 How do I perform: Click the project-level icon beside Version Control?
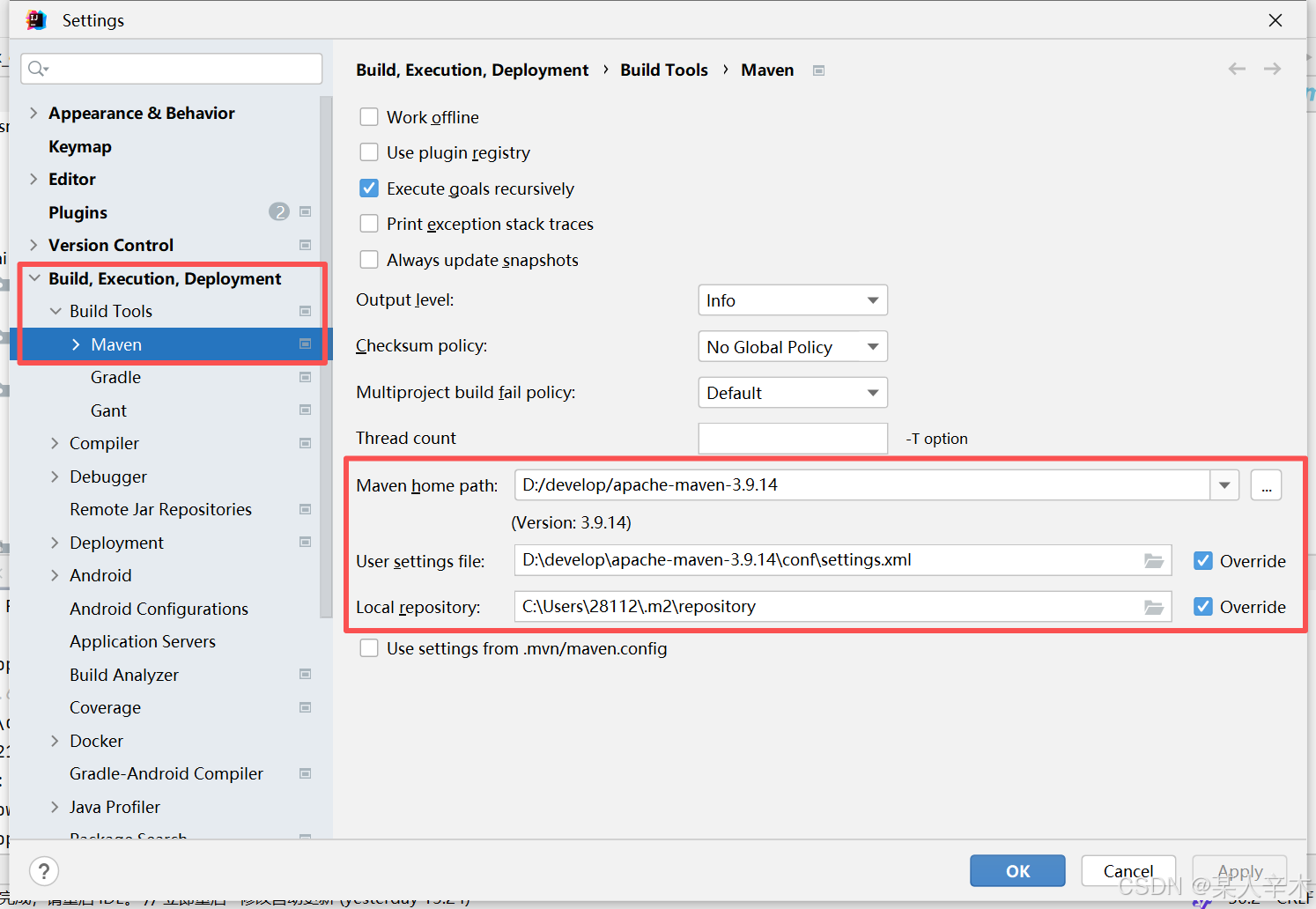[306, 245]
